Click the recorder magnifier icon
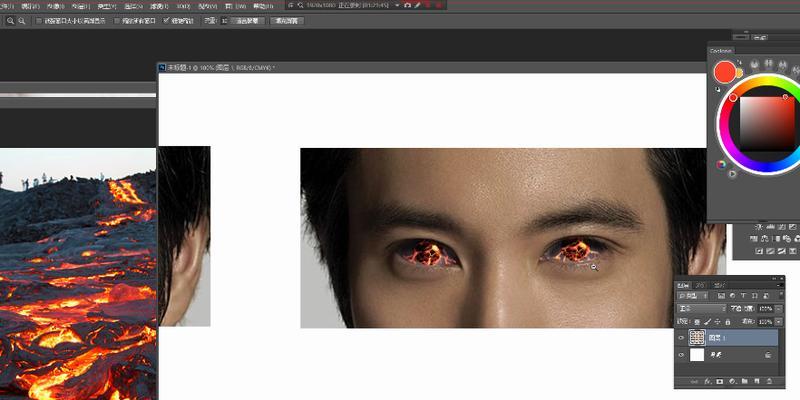Screen dimensions: 800x400 (x=300, y=5)
